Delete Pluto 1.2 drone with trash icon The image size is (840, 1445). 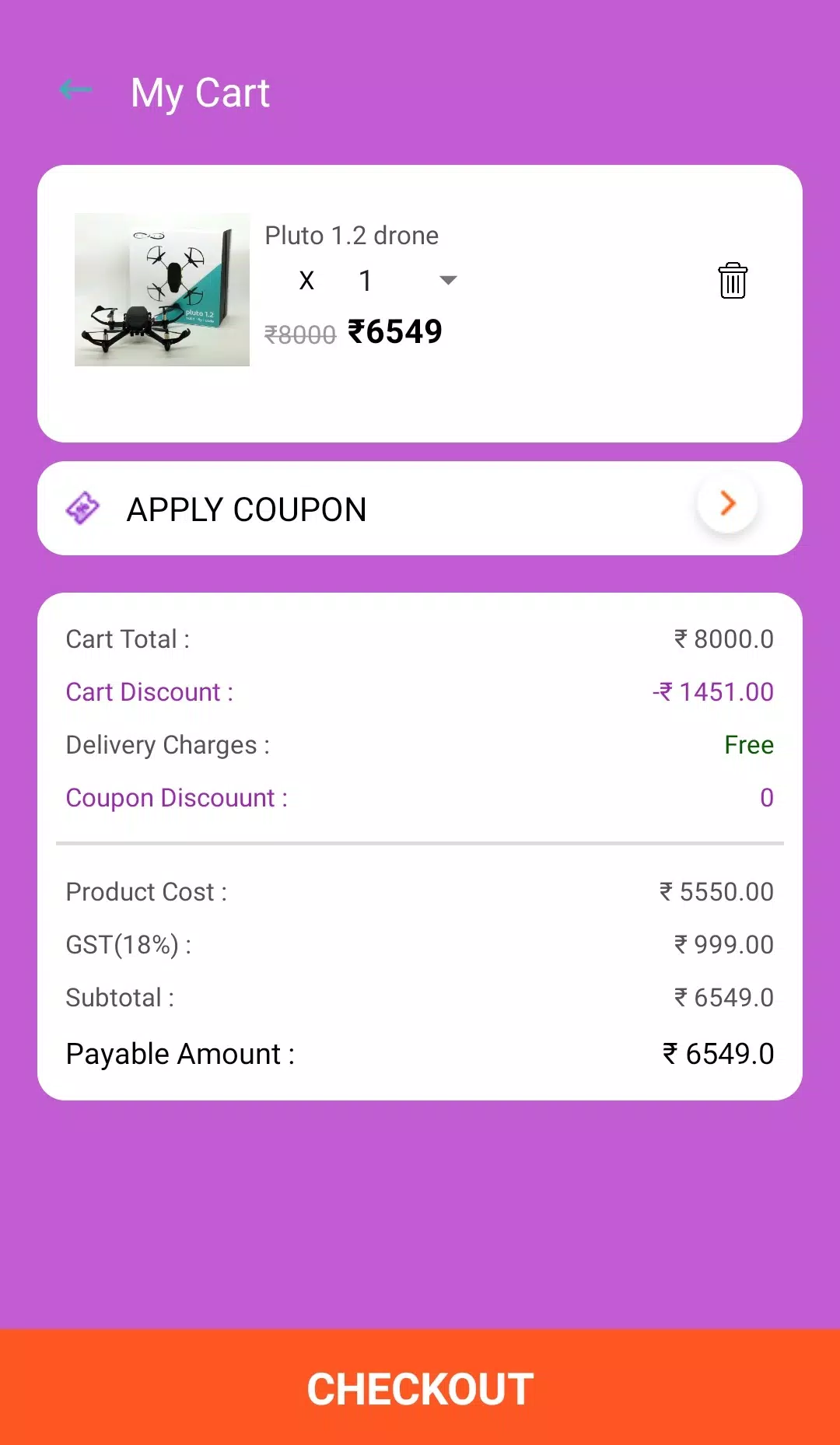coord(733,281)
